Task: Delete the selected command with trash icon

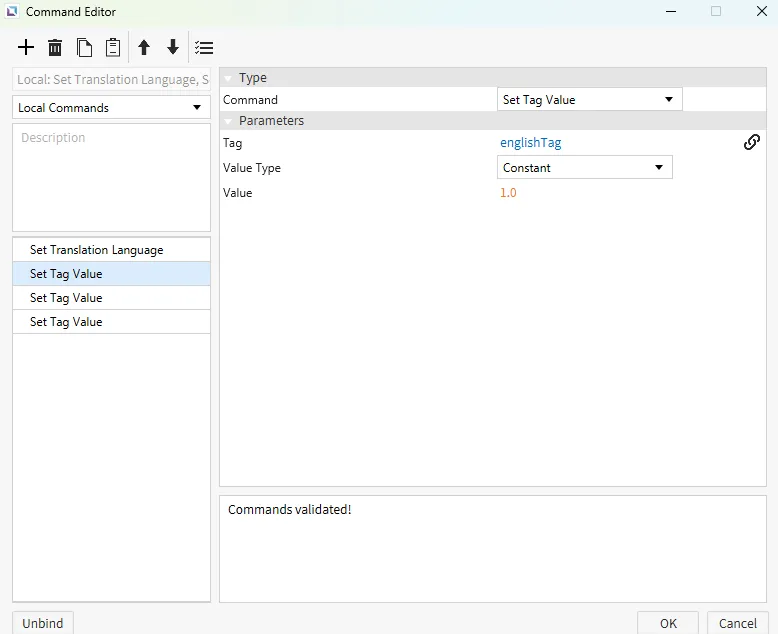Action: [55, 48]
